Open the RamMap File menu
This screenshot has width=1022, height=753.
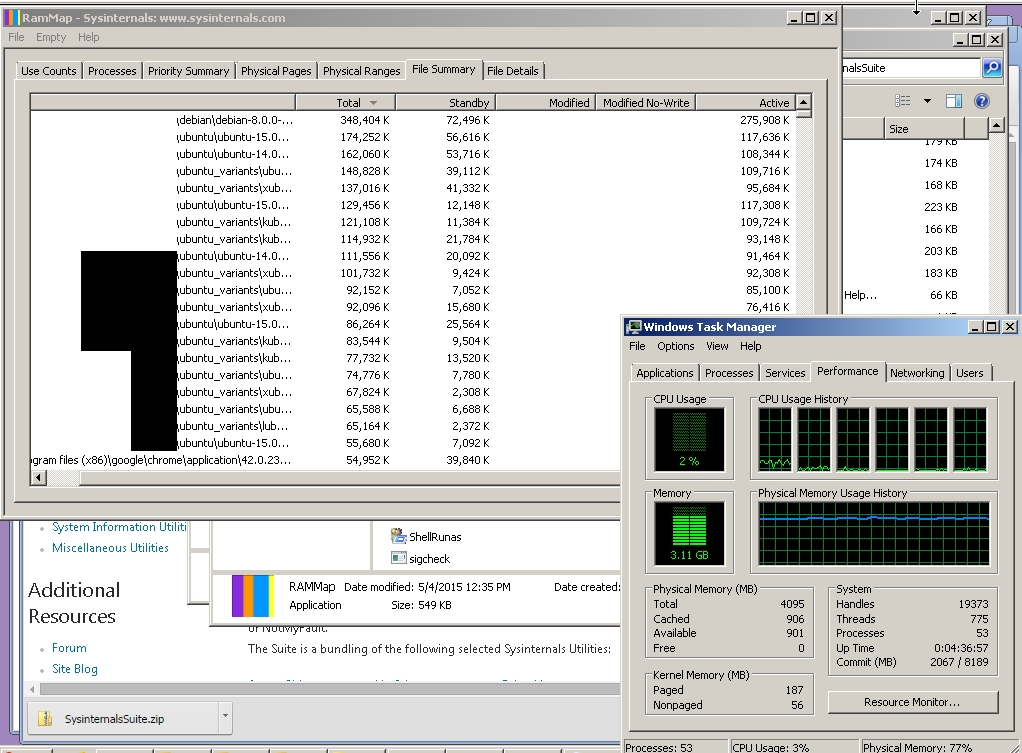point(16,37)
